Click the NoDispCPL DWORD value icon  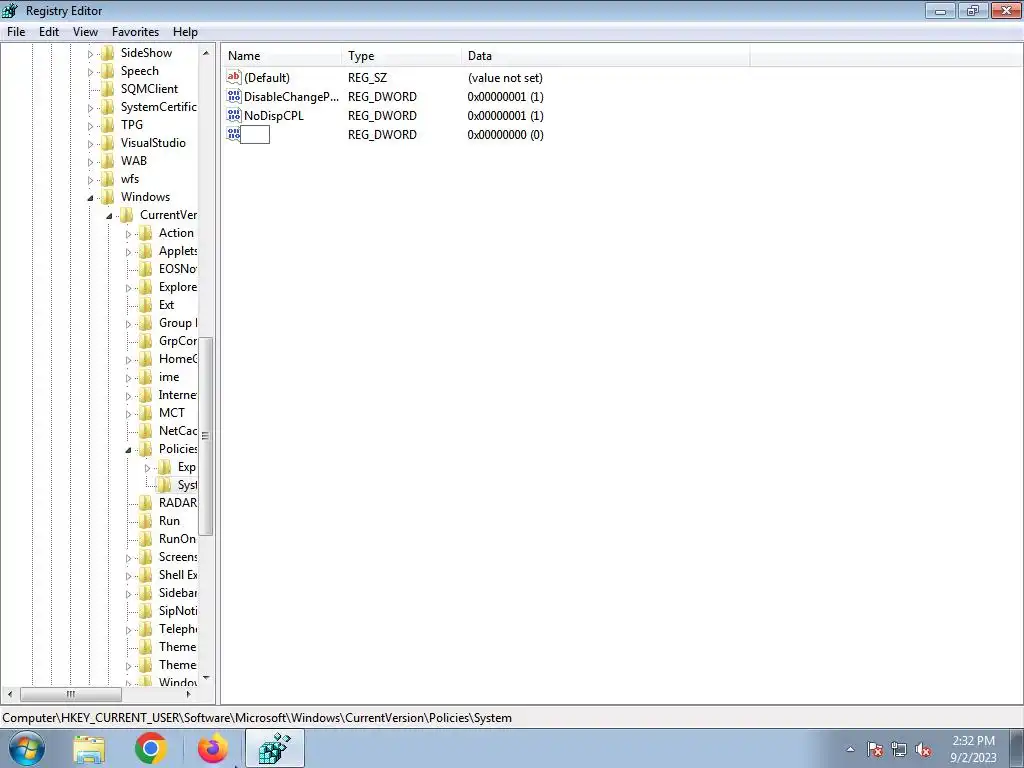234,115
